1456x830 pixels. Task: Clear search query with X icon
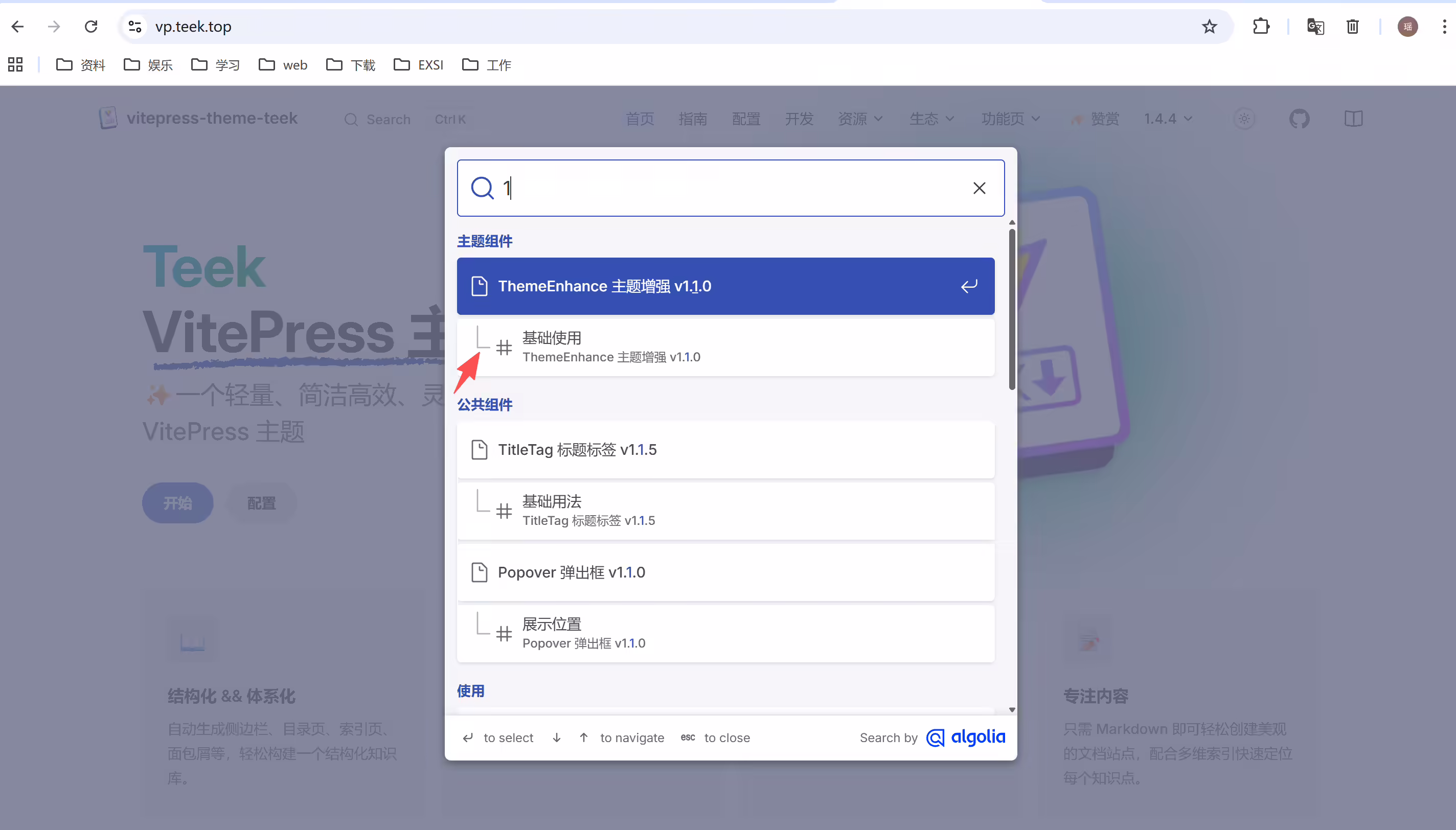979,188
